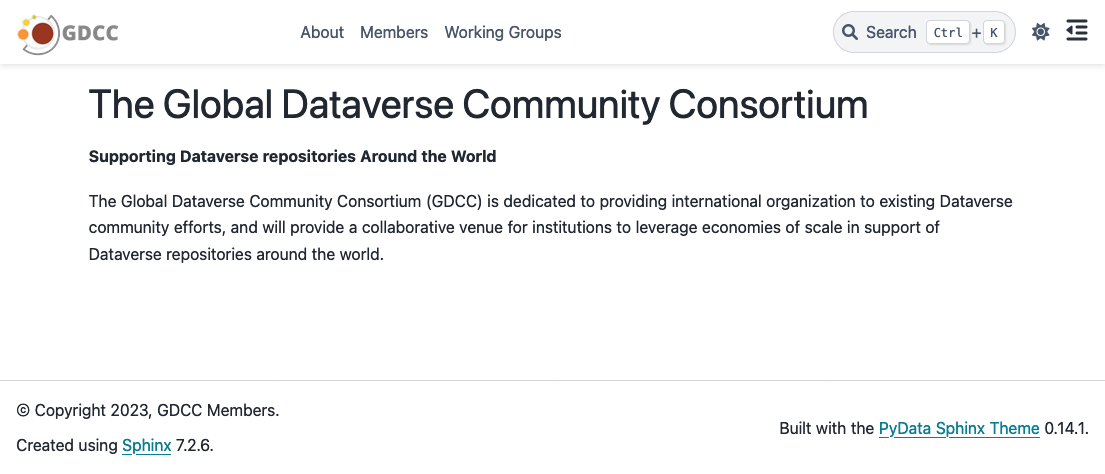Open the PyData Sphinx Theme link

959,428
